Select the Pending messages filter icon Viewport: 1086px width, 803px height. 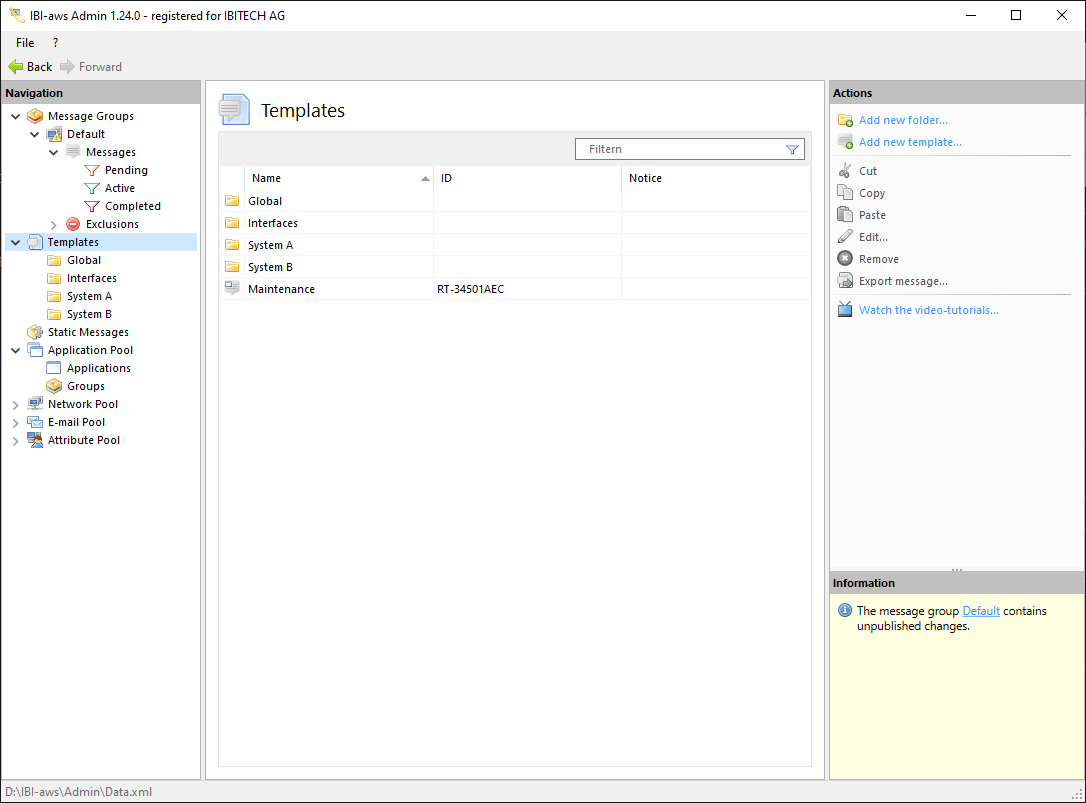coord(92,170)
